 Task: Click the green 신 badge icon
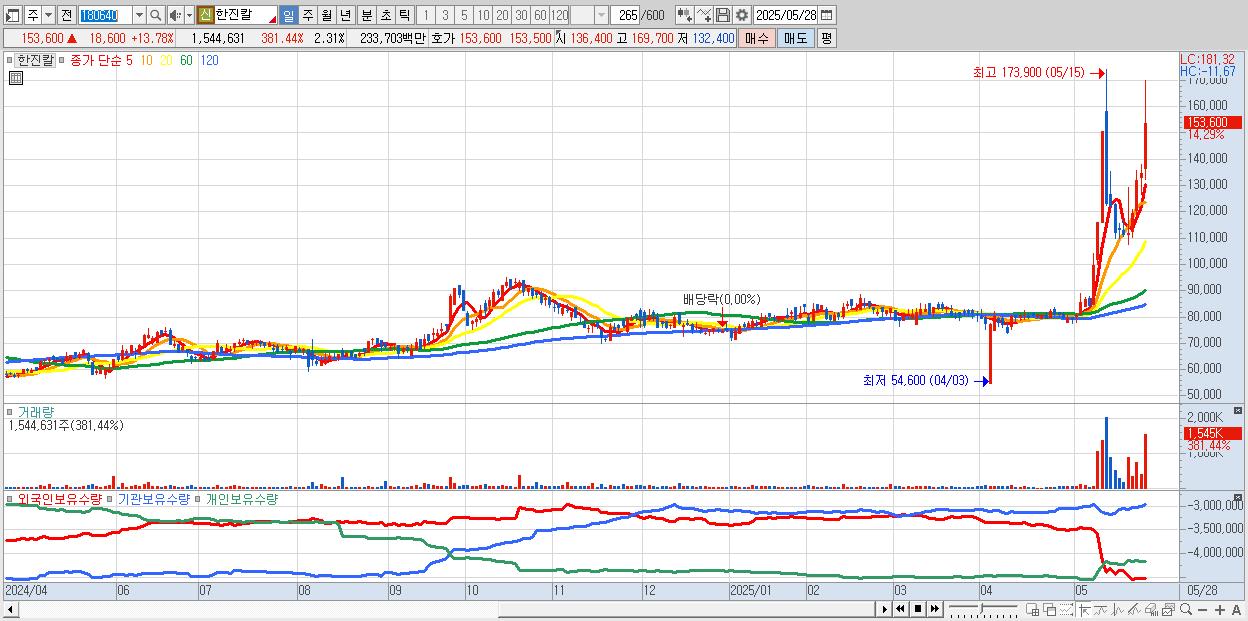[x=205, y=15]
